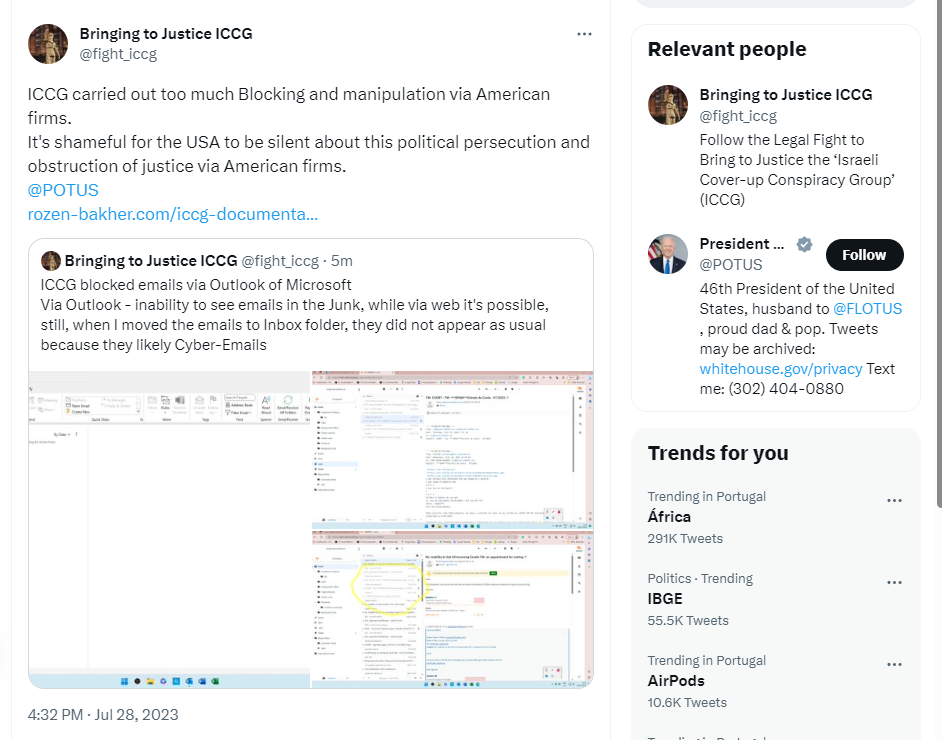Open the @POTUS mention link in tweet
Screen dimensions: 942x740
pos(63,190)
